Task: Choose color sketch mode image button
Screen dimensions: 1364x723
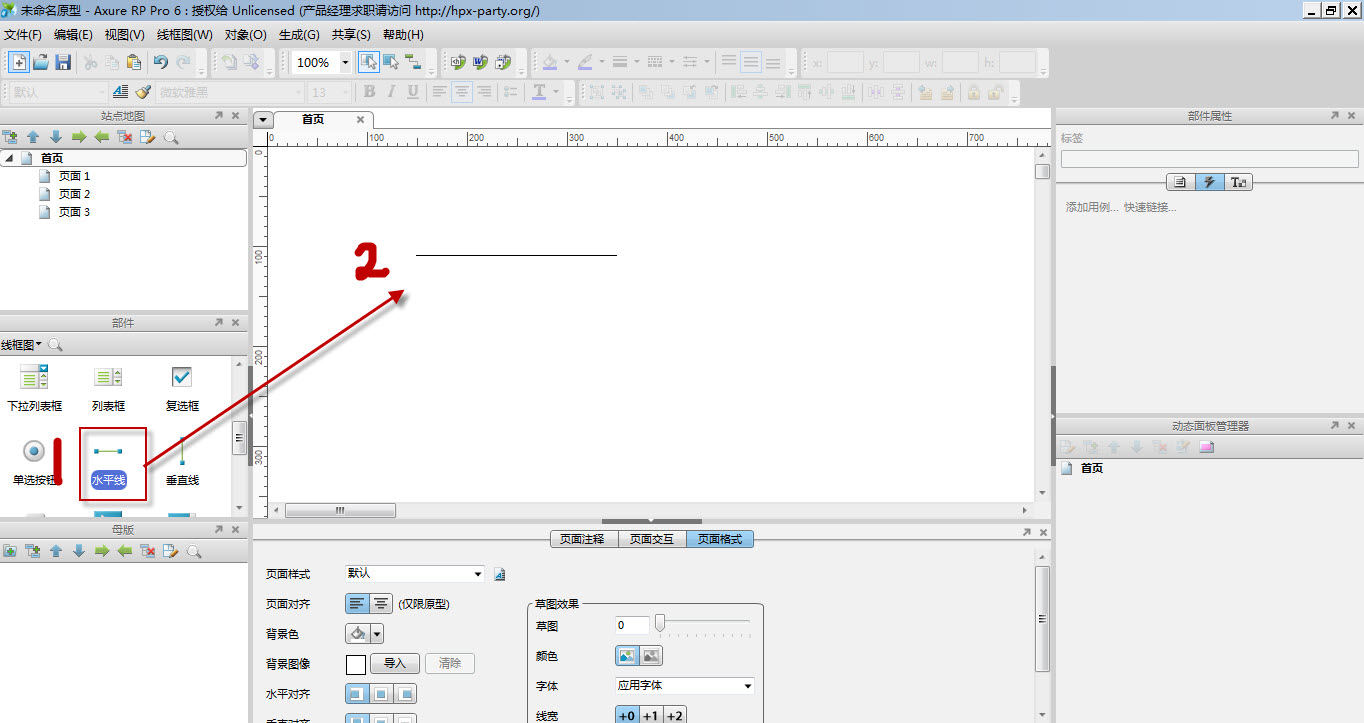Action: (x=627, y=656)
